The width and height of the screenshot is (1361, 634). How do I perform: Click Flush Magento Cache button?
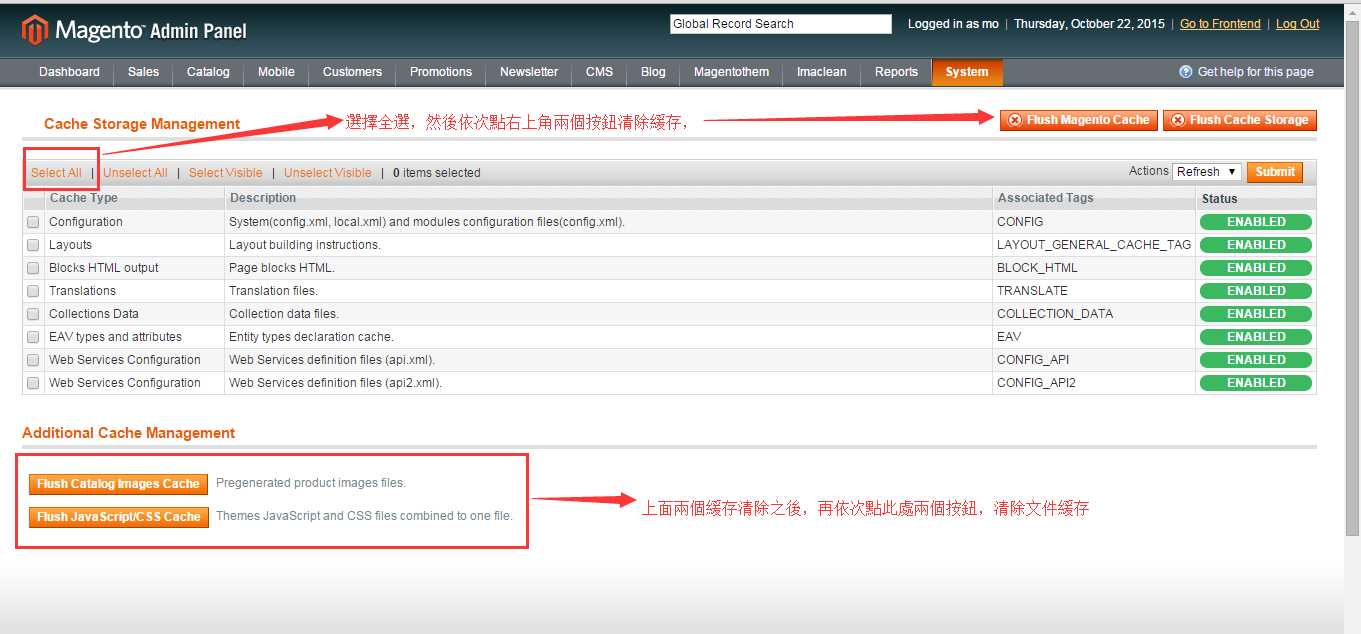[1078, 120]
